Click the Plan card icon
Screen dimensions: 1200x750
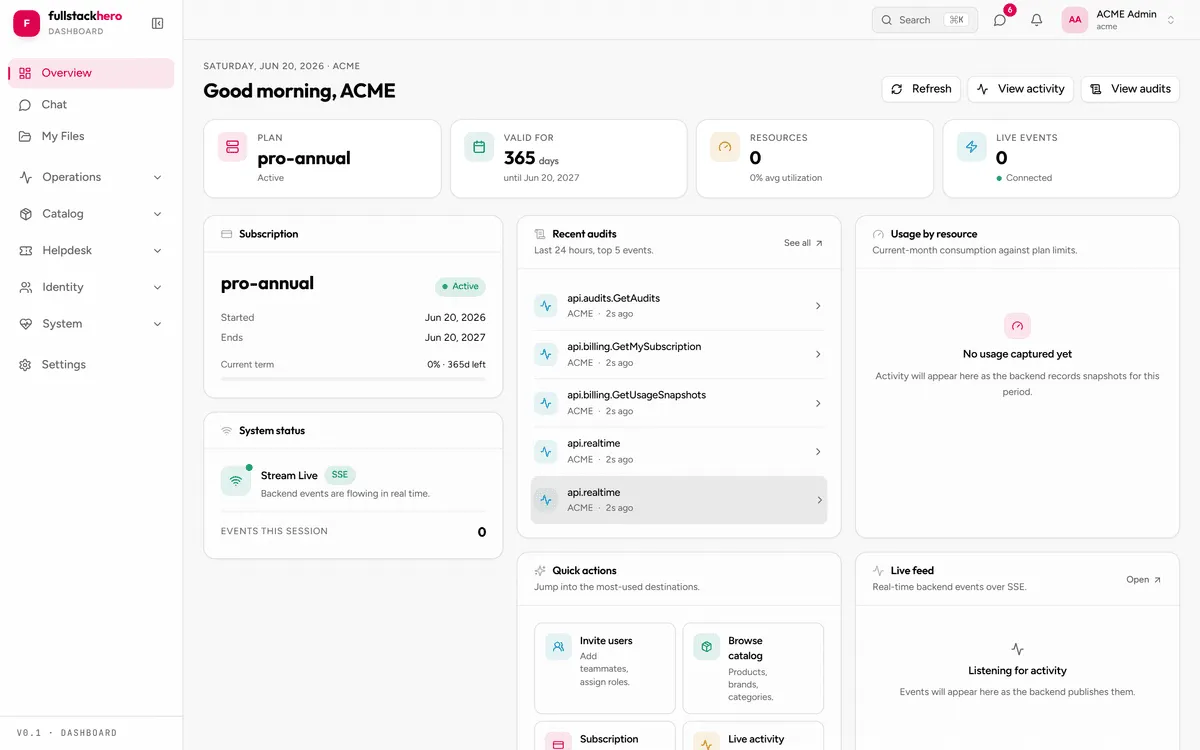click(x=232, y=147)
